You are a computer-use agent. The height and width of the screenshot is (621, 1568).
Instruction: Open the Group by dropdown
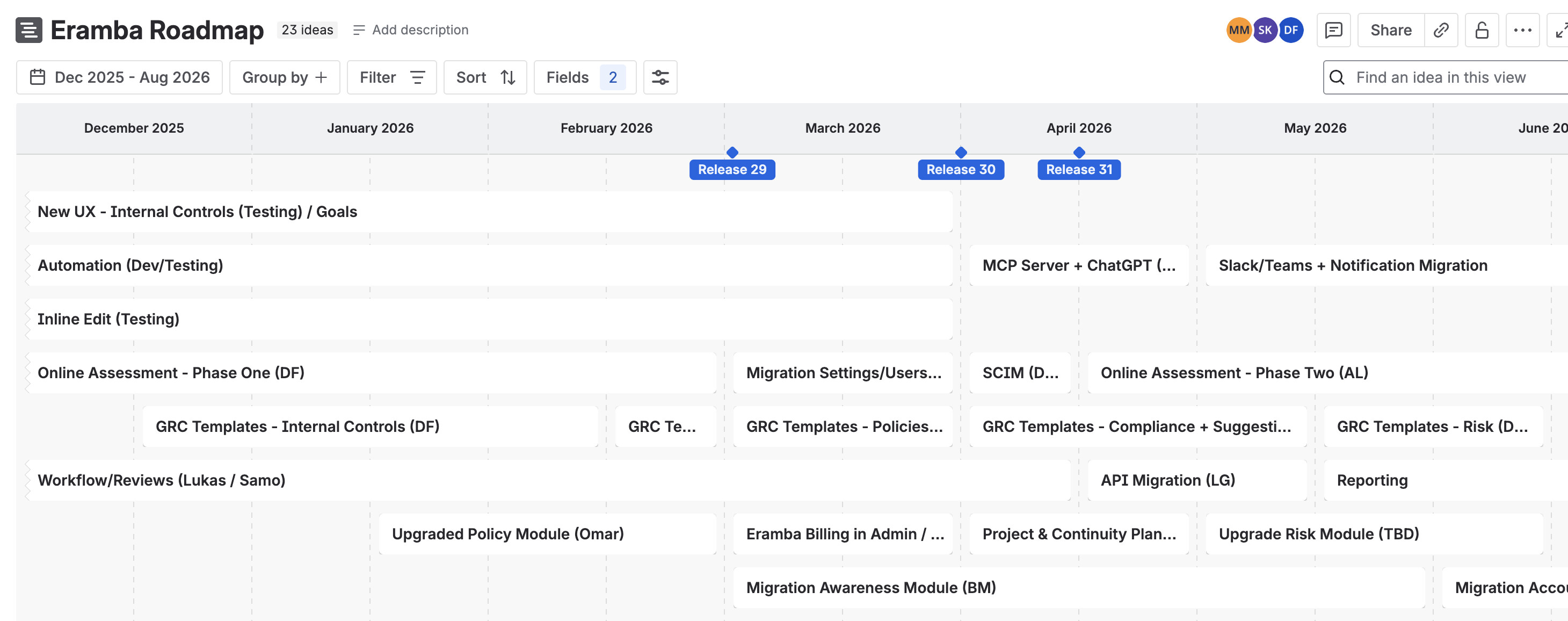tap(284, 77)
